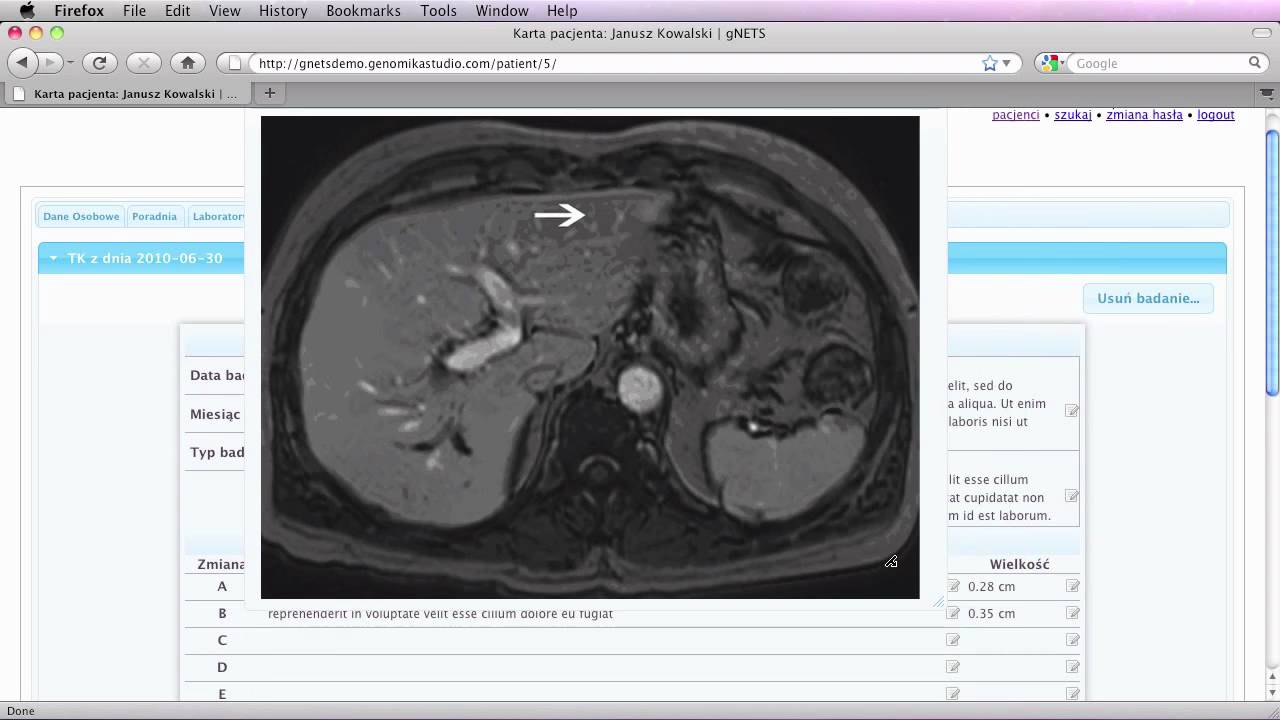The height and width of the screenshot is (720, 1280).
Task: Bookmark this page with the star icon
Action: point(990,63)
